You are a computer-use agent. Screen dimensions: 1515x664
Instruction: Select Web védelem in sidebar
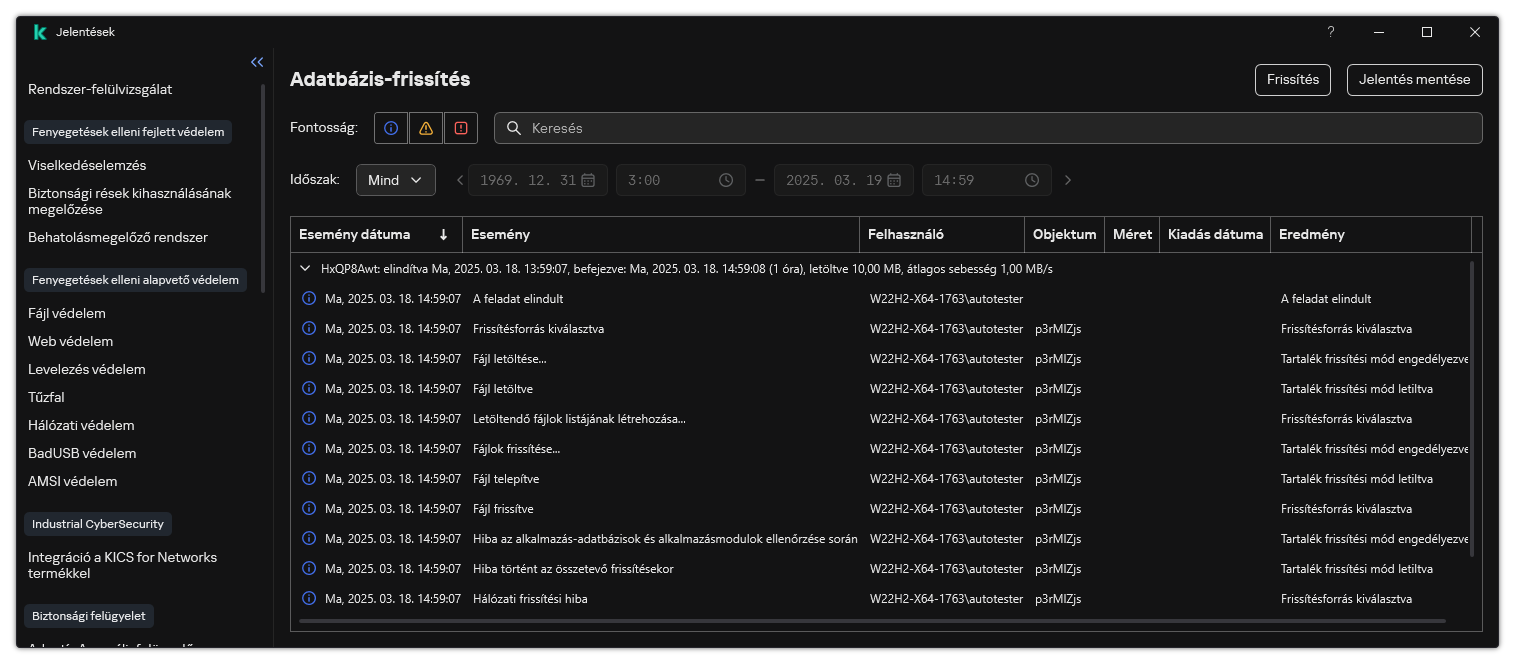70,341
